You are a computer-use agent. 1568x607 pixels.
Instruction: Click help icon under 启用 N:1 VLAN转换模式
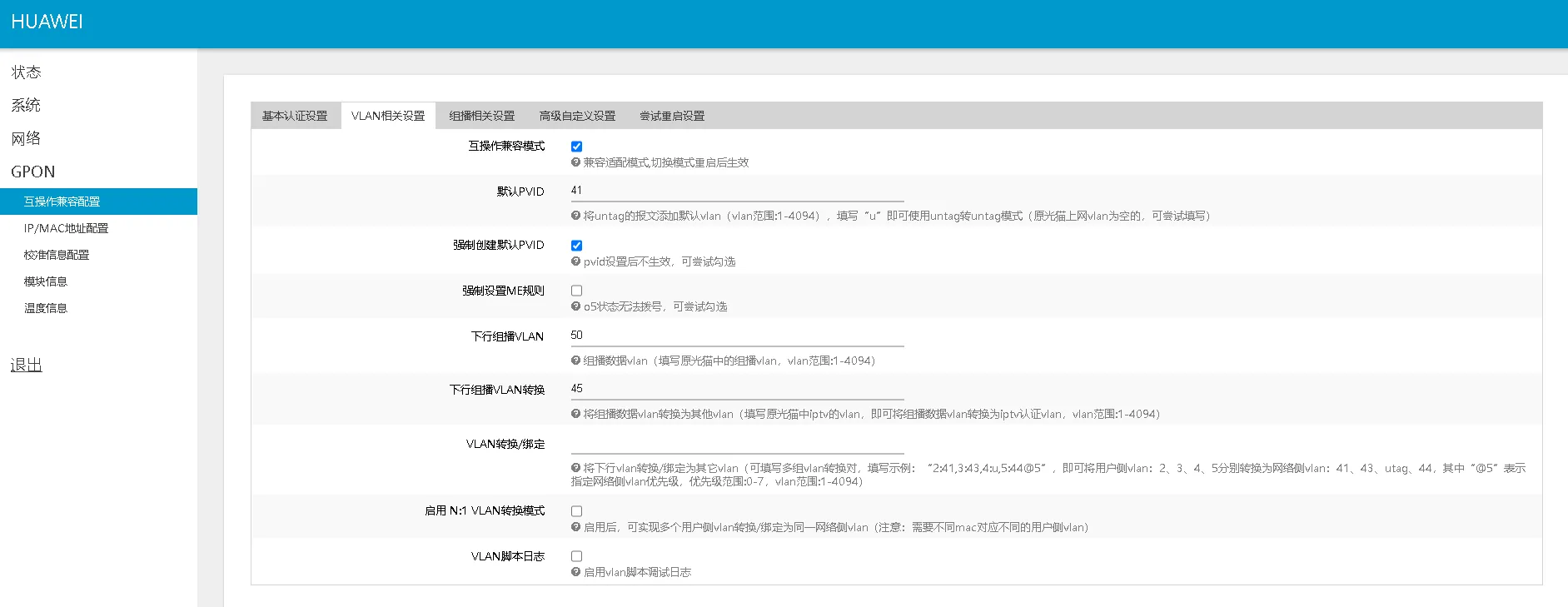[x=575, y=527]
